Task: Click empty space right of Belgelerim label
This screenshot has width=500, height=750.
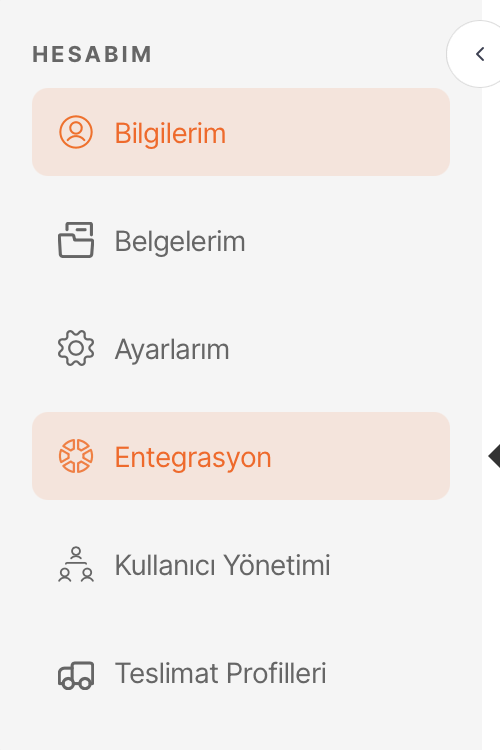Action: (x=349, y=240)
